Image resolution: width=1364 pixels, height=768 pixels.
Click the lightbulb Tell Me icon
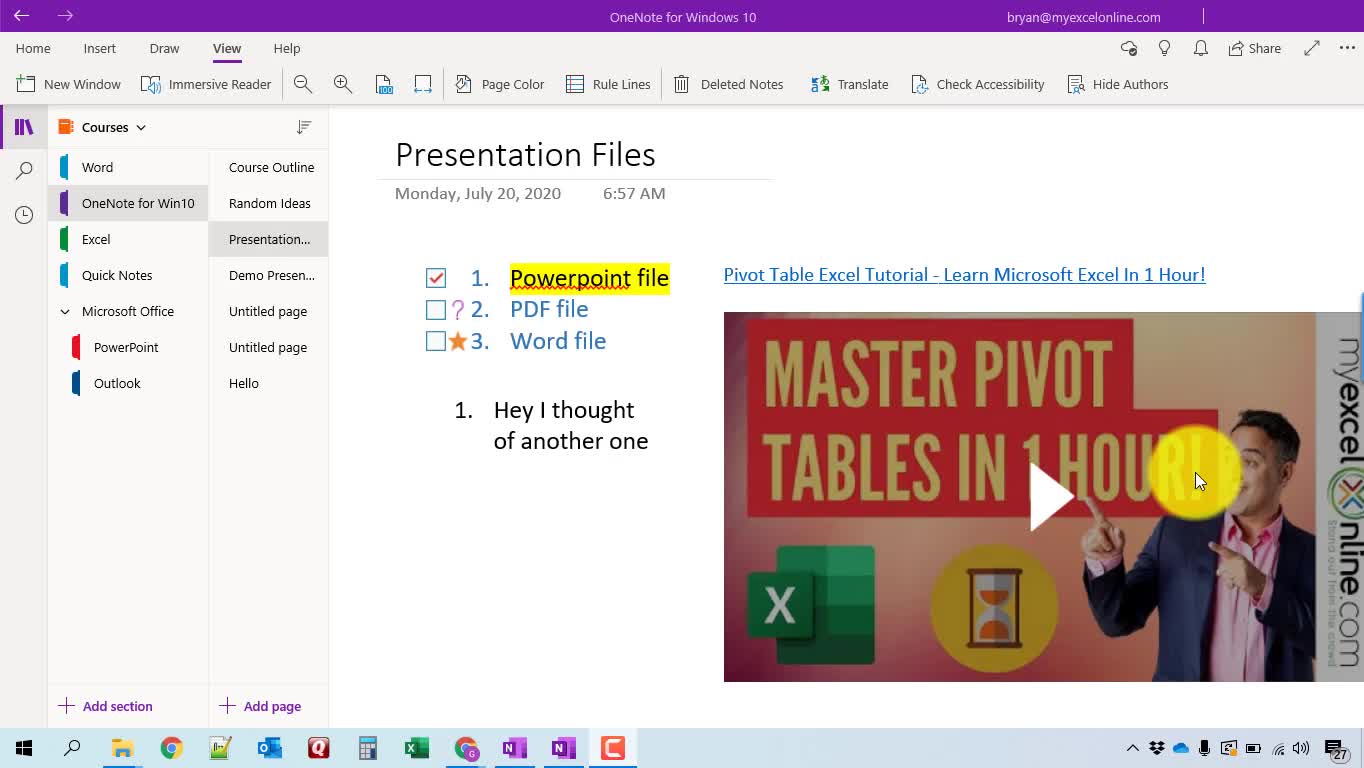(x=1164, y=48)
